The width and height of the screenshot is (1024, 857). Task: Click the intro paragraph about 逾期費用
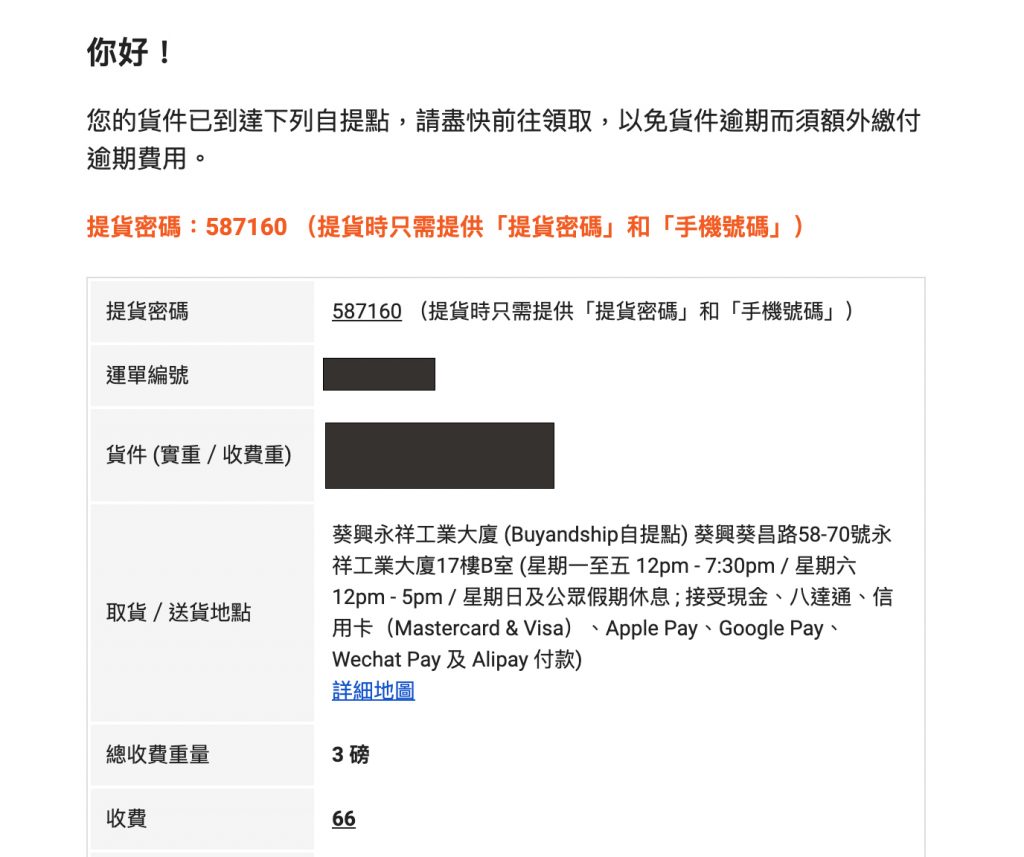coord(503,140)
